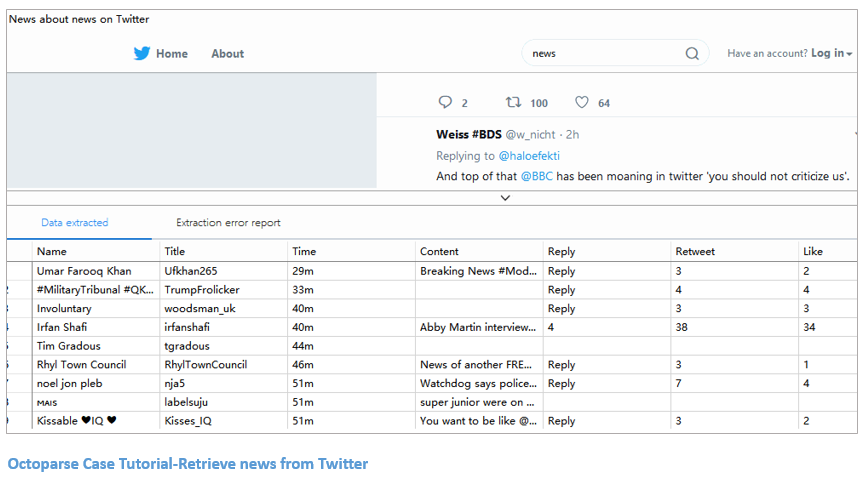Image resolution: width=864 pixels, height=490 pixels.
Task: Click the @BBC mention link
Action: 536,177
